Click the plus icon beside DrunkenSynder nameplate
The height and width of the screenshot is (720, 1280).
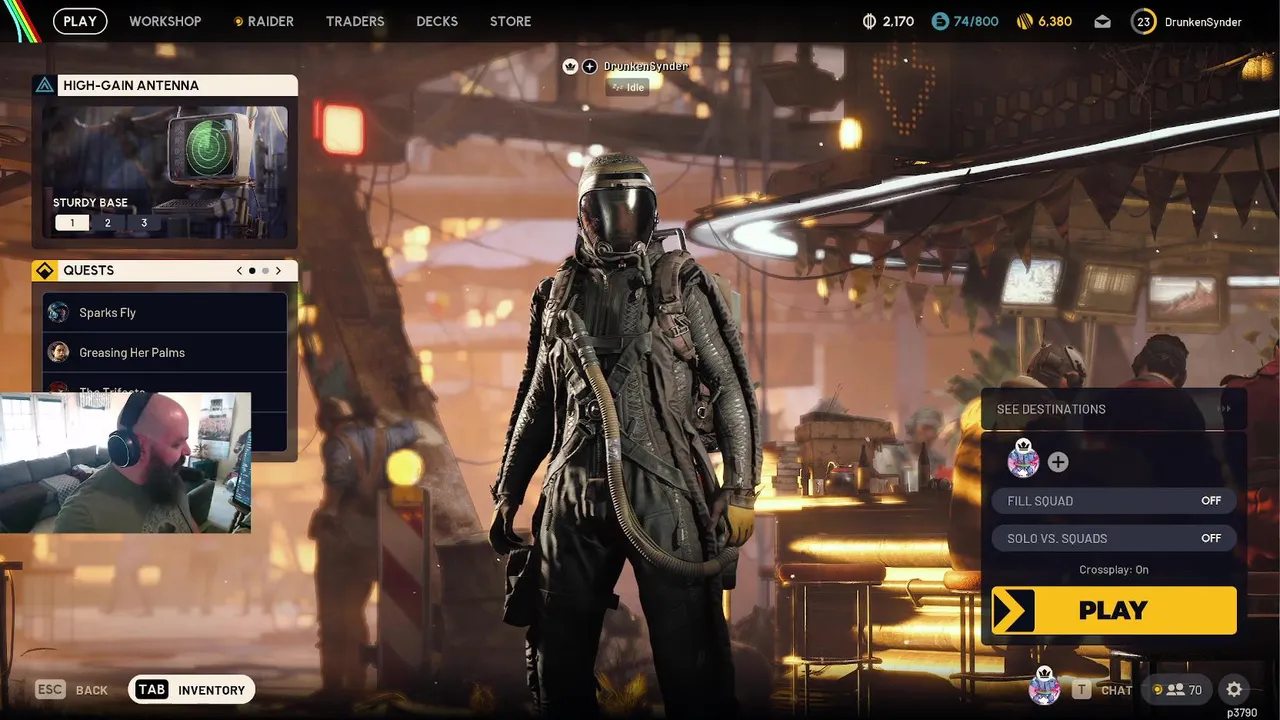point(590,66)
